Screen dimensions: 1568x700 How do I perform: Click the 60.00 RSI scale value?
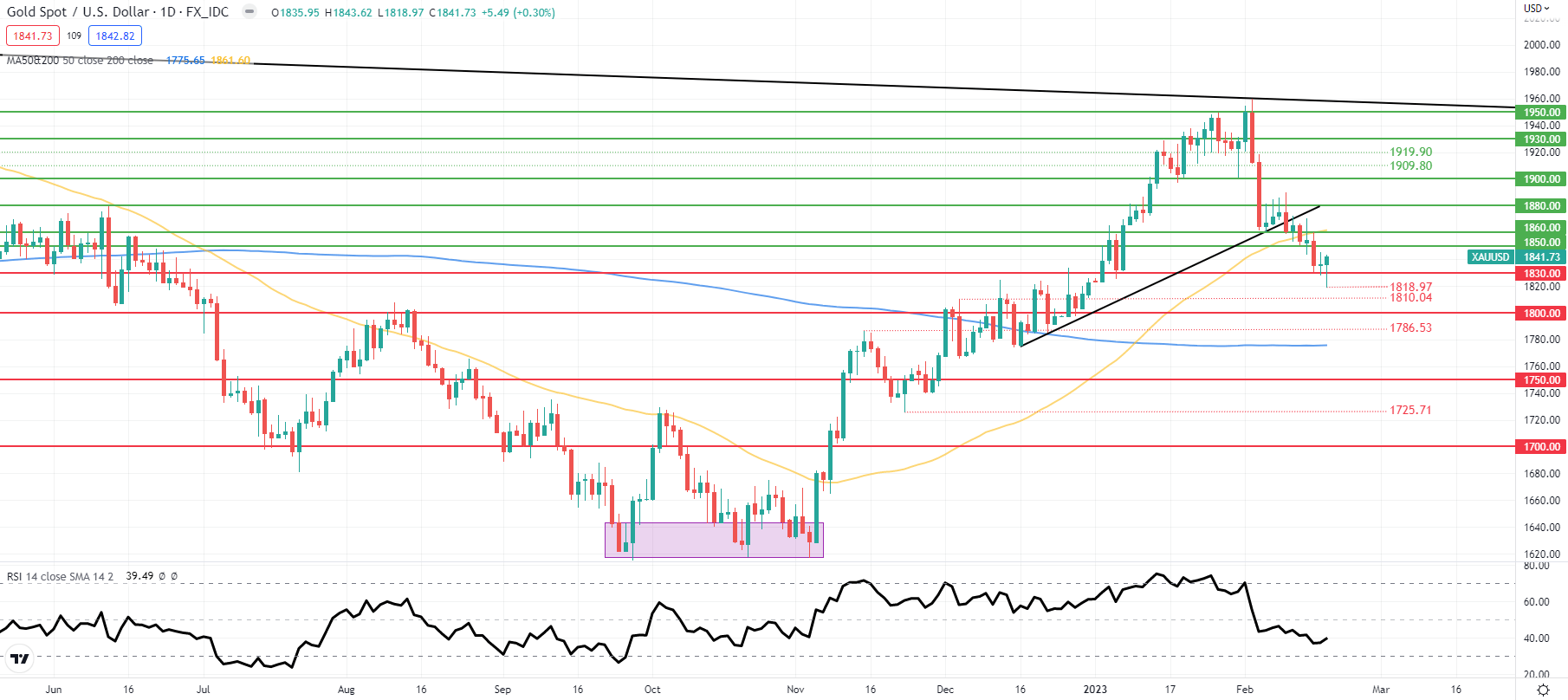pyautogui.click(x=1537, y=601)
